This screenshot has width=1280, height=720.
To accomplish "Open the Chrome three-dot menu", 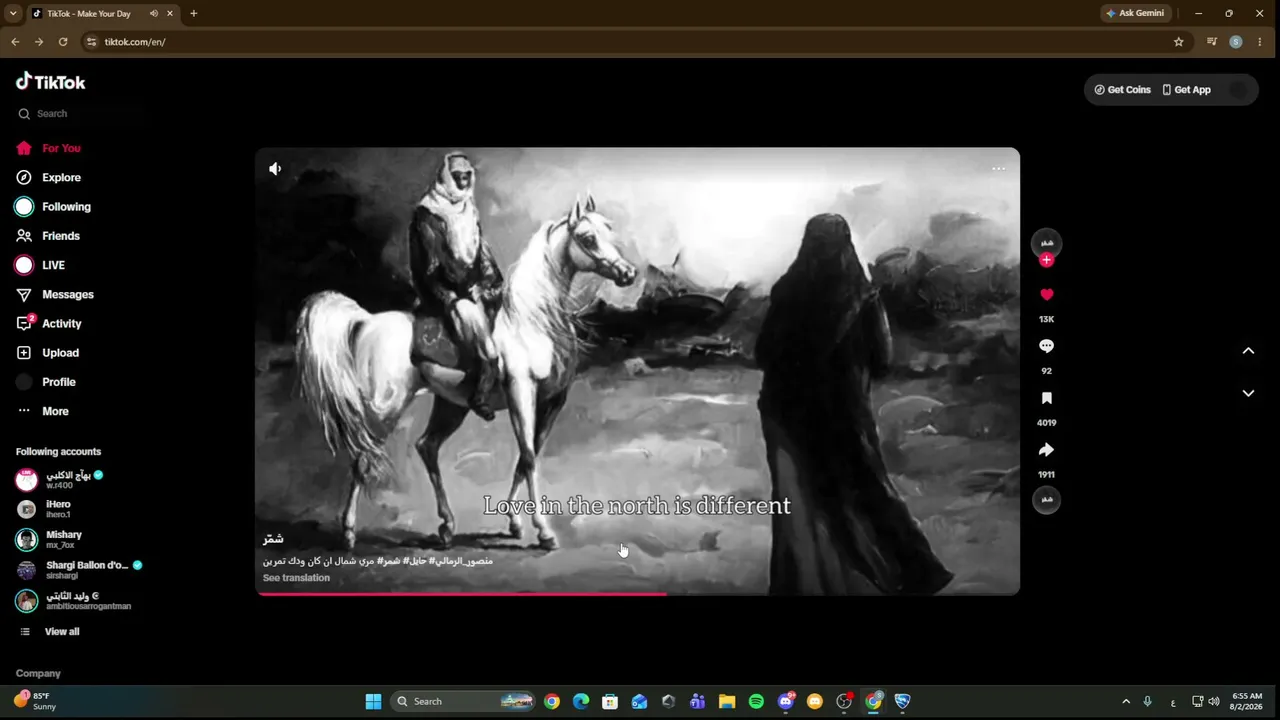I will 1260,42.
